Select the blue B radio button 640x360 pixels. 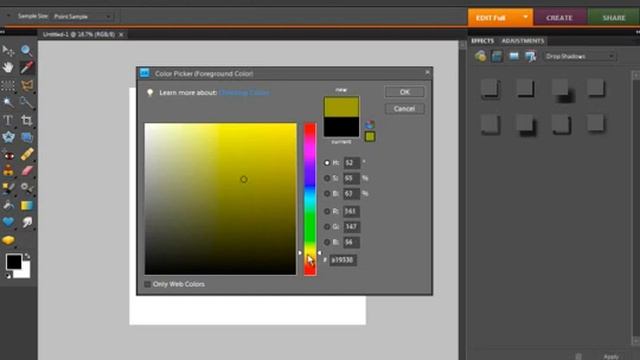(327, 242)
